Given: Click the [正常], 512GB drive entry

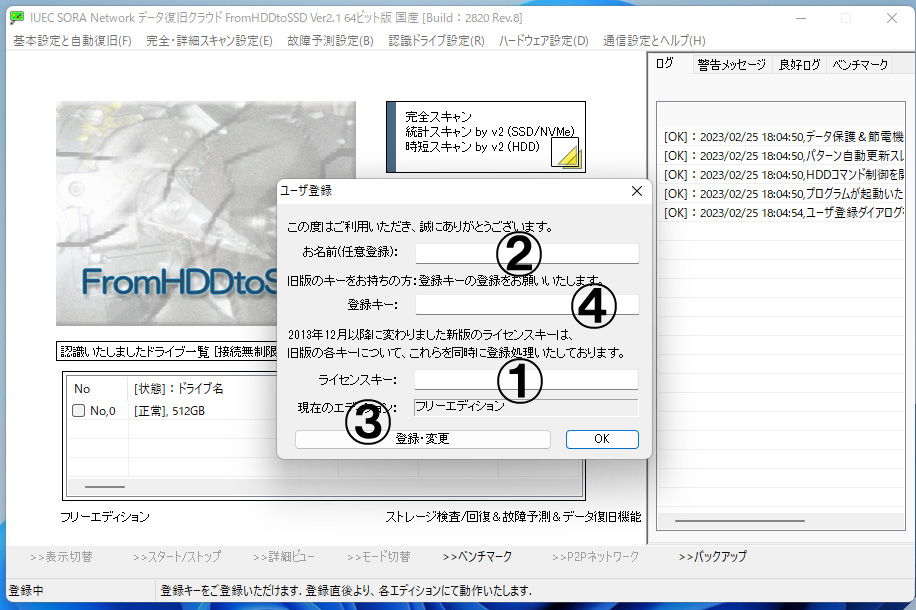Looking at the screenshot, I should pos(169,411).
